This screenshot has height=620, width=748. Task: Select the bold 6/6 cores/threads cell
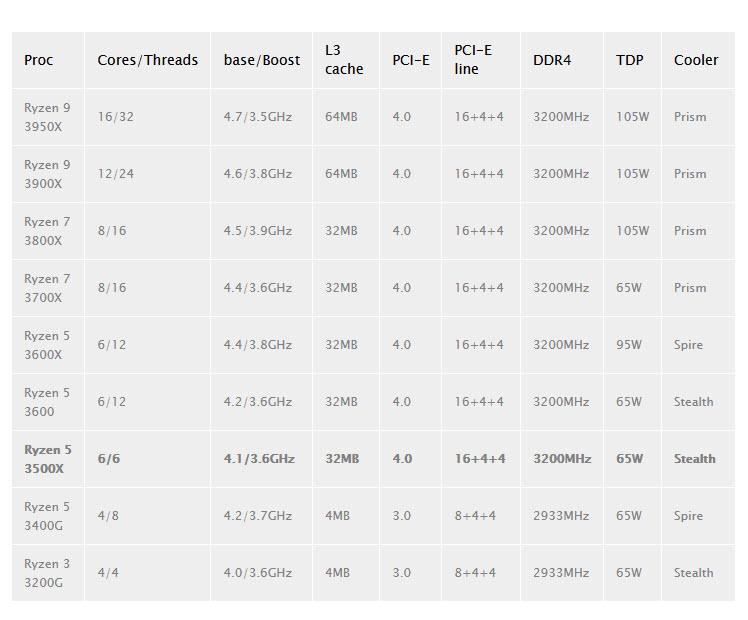click(x=108, y=459)
